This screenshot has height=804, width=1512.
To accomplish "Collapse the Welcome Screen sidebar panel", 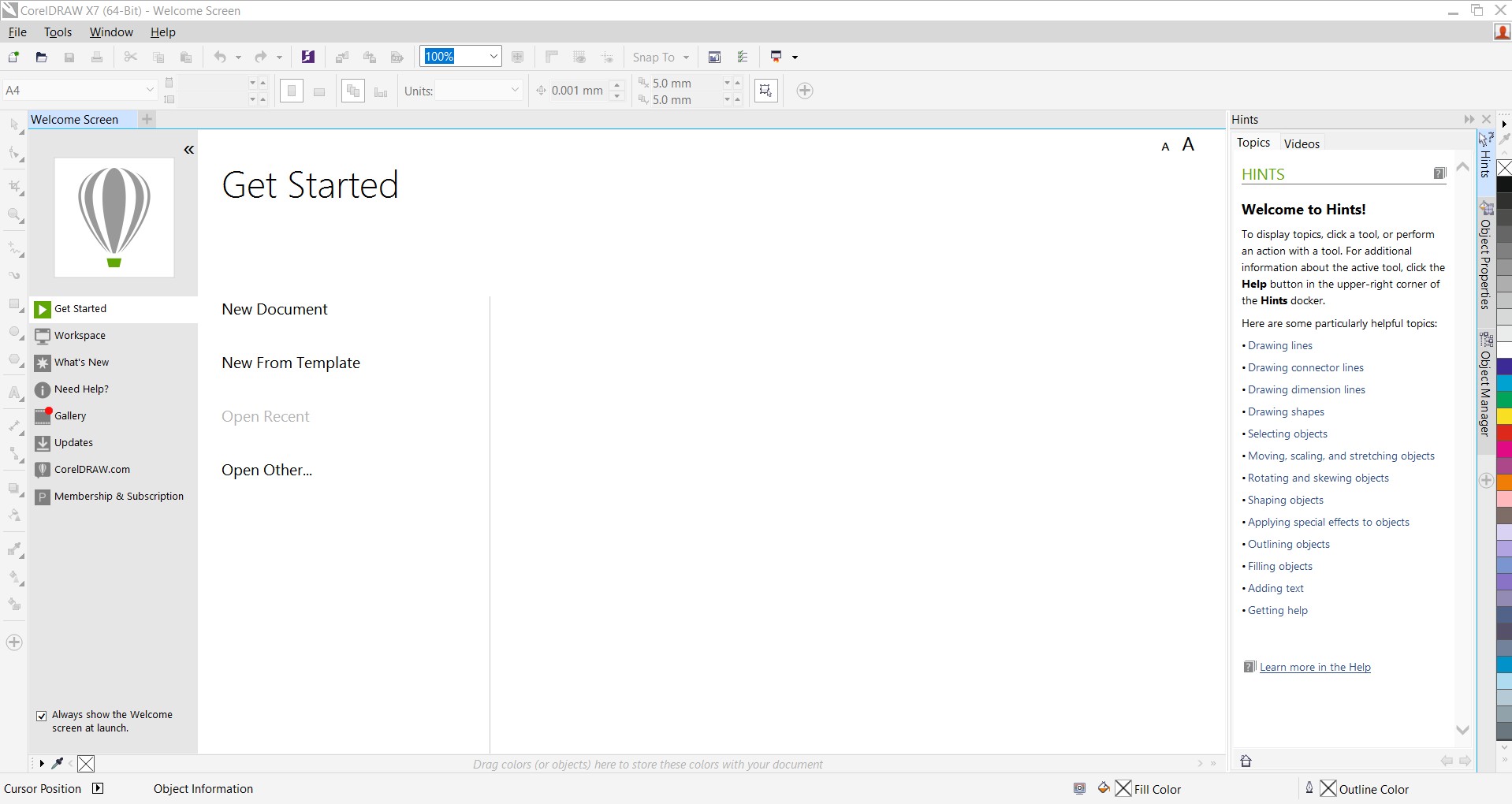I will coord(188,150).
